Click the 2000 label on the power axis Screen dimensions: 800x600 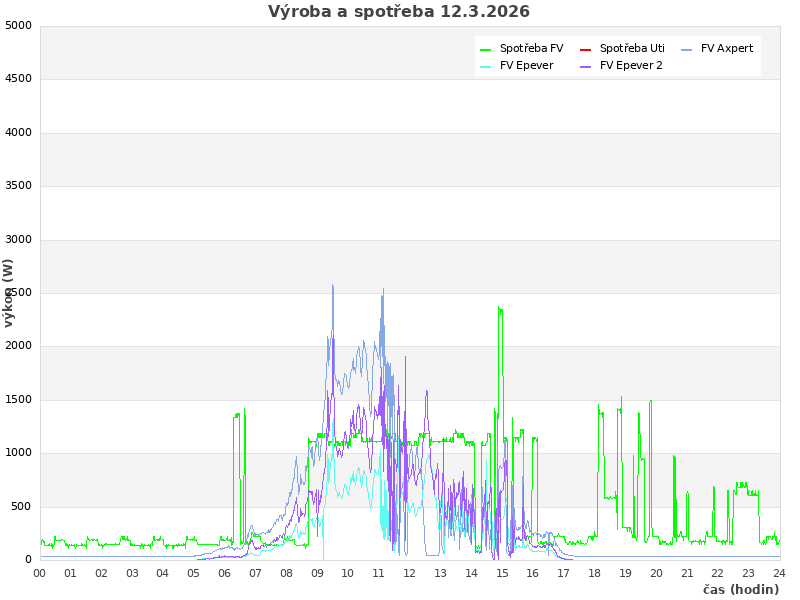(19, 346)
